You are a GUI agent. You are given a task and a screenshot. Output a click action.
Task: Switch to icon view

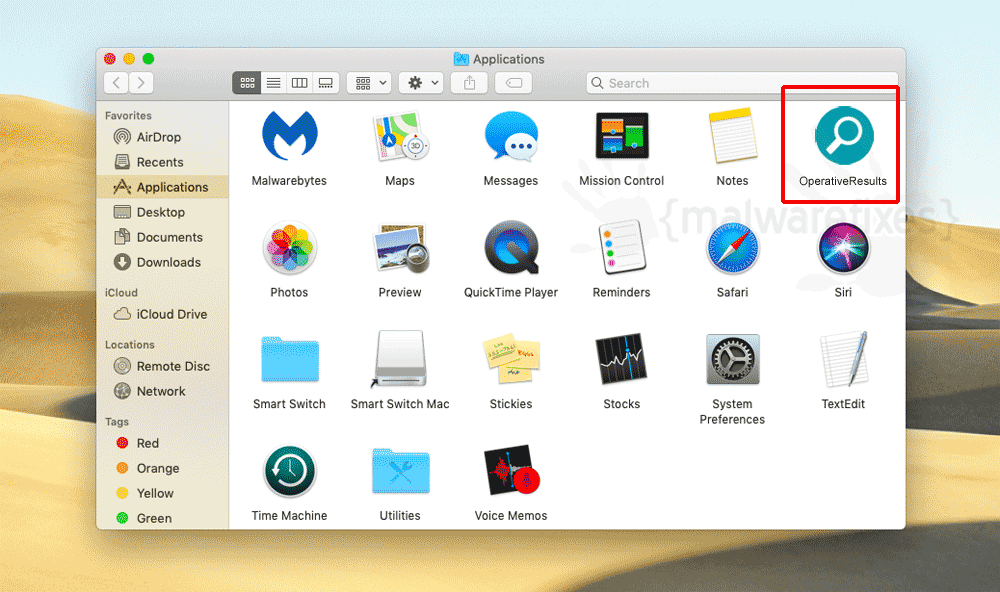(247, 83)
